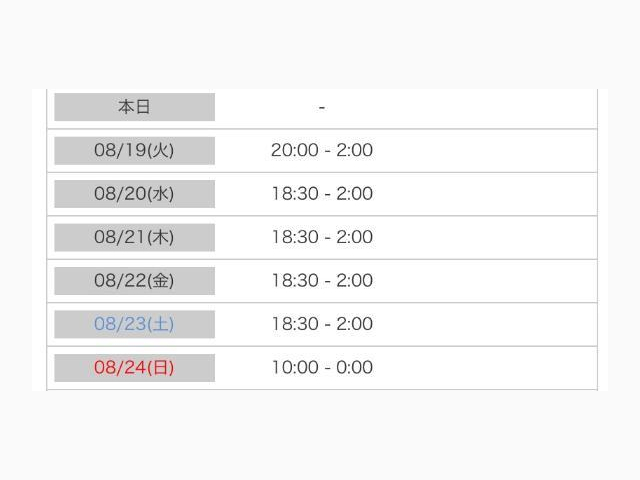Click the 18:30 - 2:00 time for Thursday
This screenshot has width=640, height=480.
[x=322, y=237]
